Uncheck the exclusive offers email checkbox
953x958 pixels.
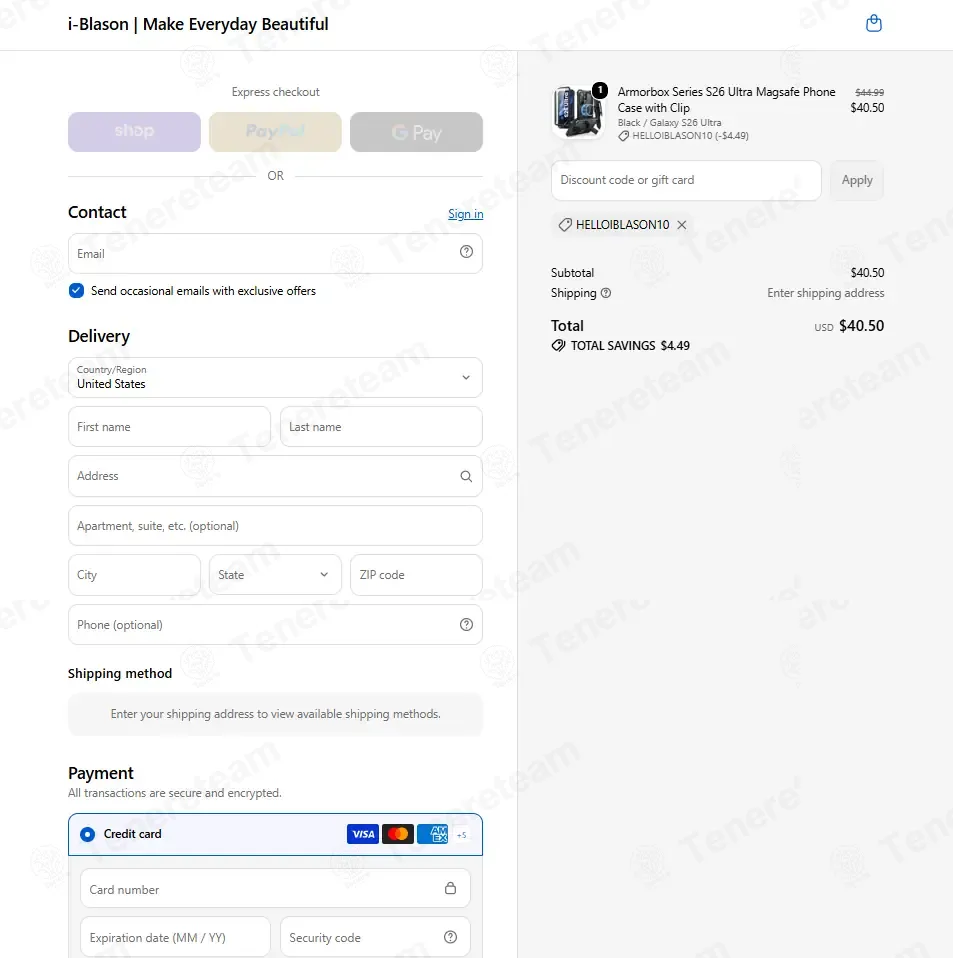point(76,291)
